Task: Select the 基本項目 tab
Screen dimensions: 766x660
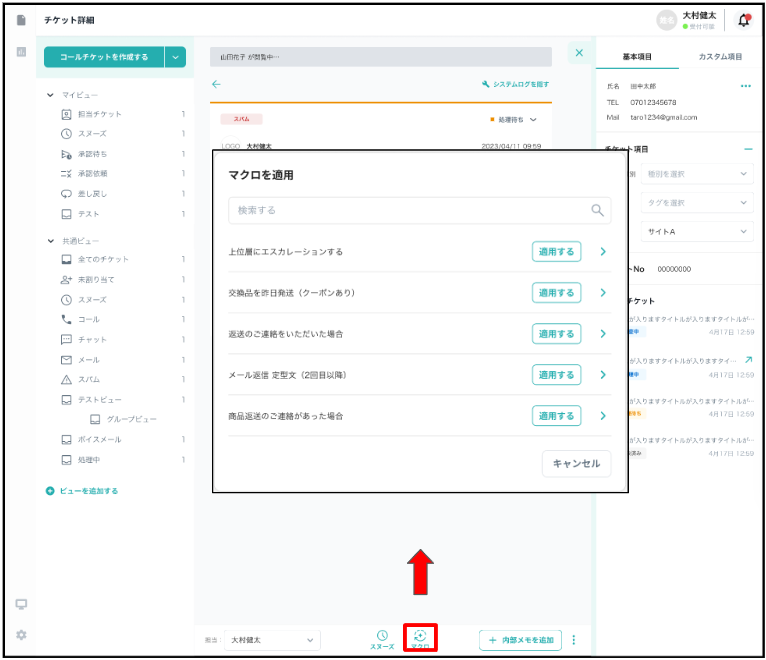Action: (637, 57)
